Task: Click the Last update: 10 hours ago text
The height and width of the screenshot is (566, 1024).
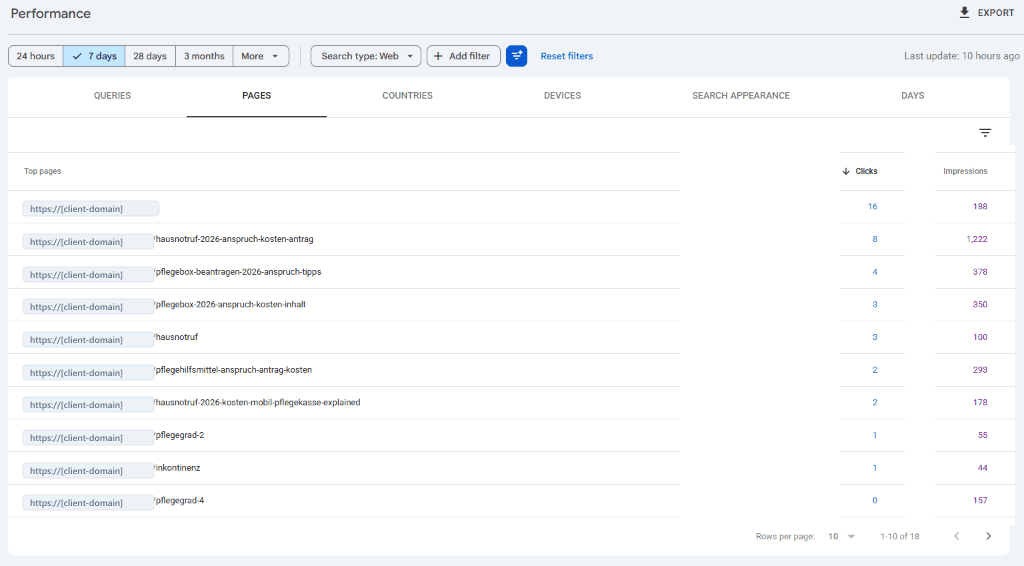Action: 961,56
